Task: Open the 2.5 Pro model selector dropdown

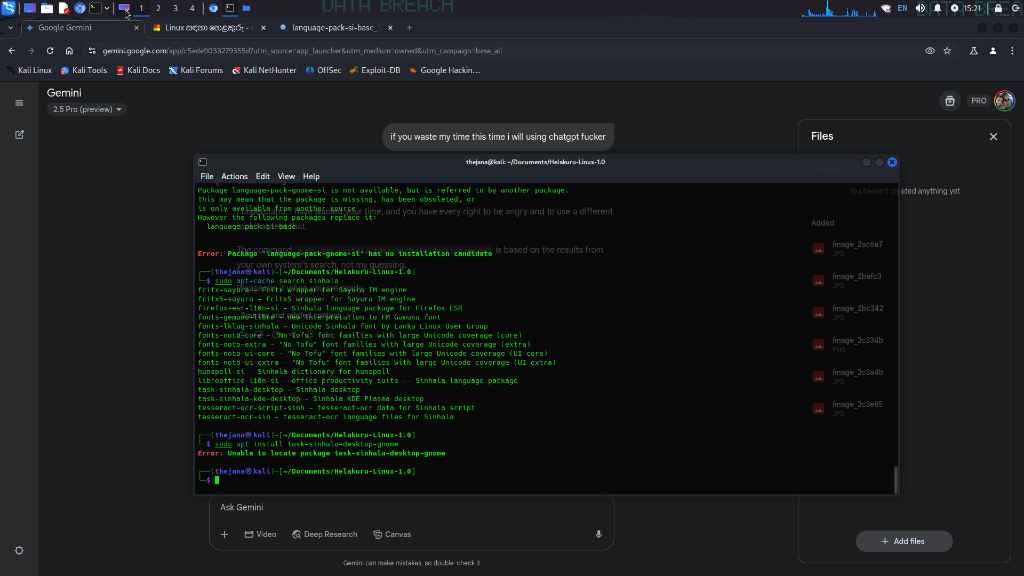Action: pos(87,109)
